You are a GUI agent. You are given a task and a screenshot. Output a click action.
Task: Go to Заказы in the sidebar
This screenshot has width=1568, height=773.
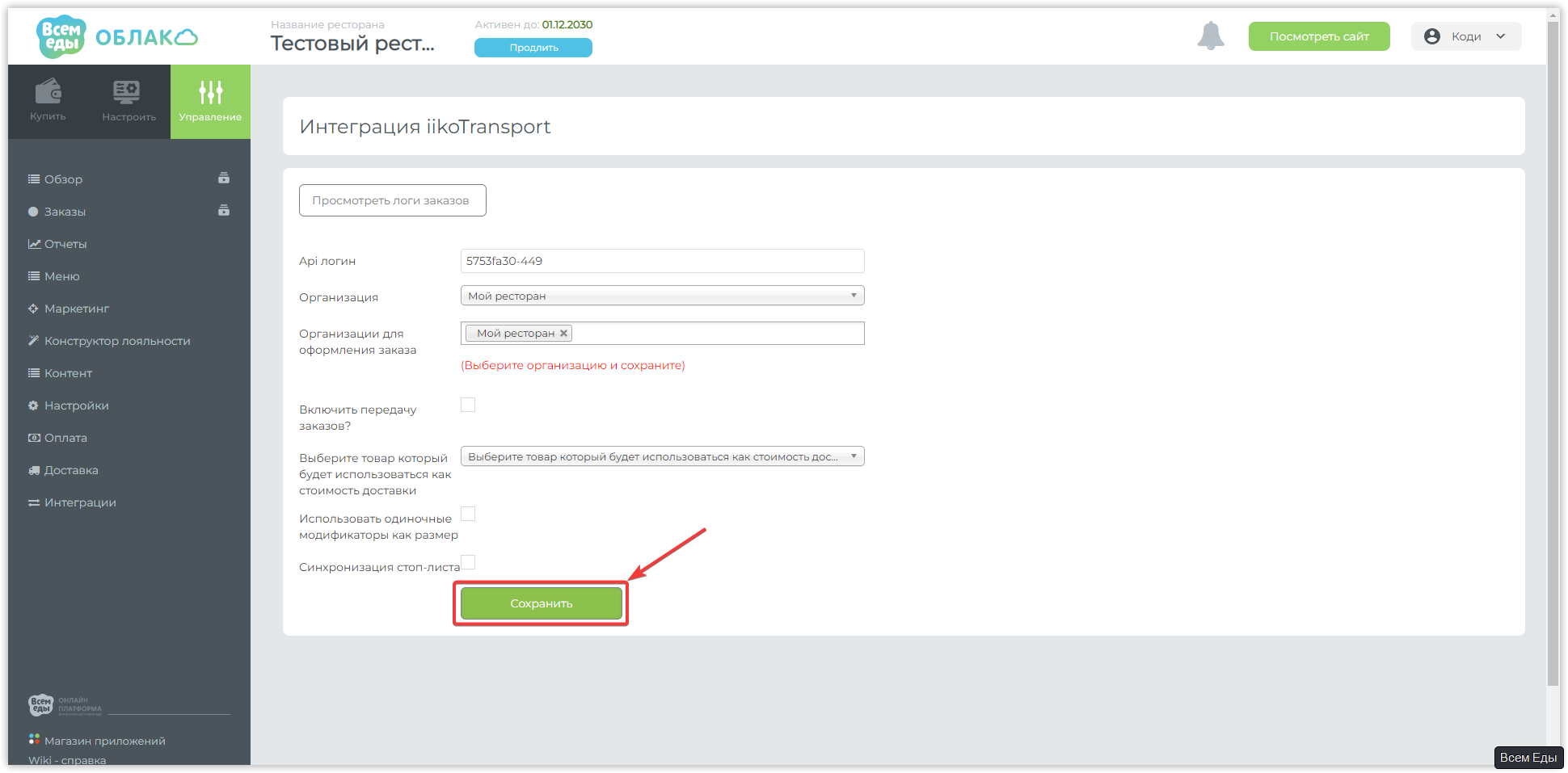[x=65, y=212]
